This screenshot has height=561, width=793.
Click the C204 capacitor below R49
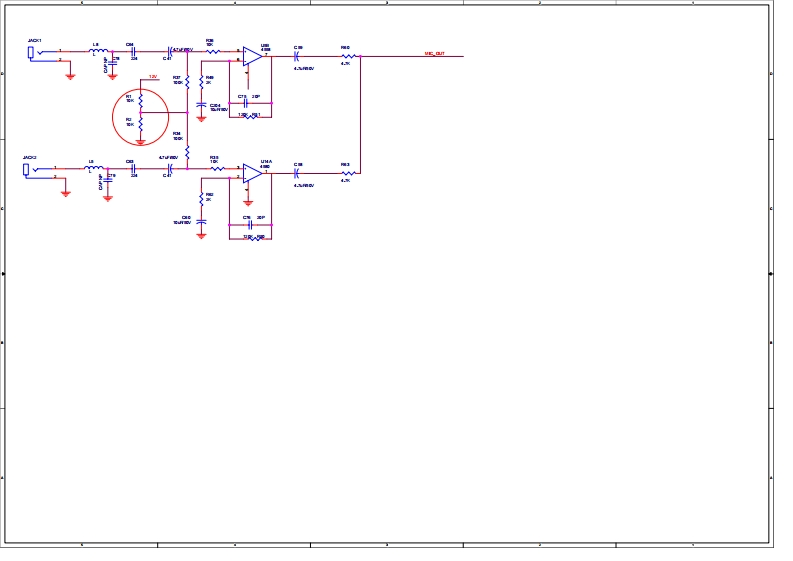202,104
